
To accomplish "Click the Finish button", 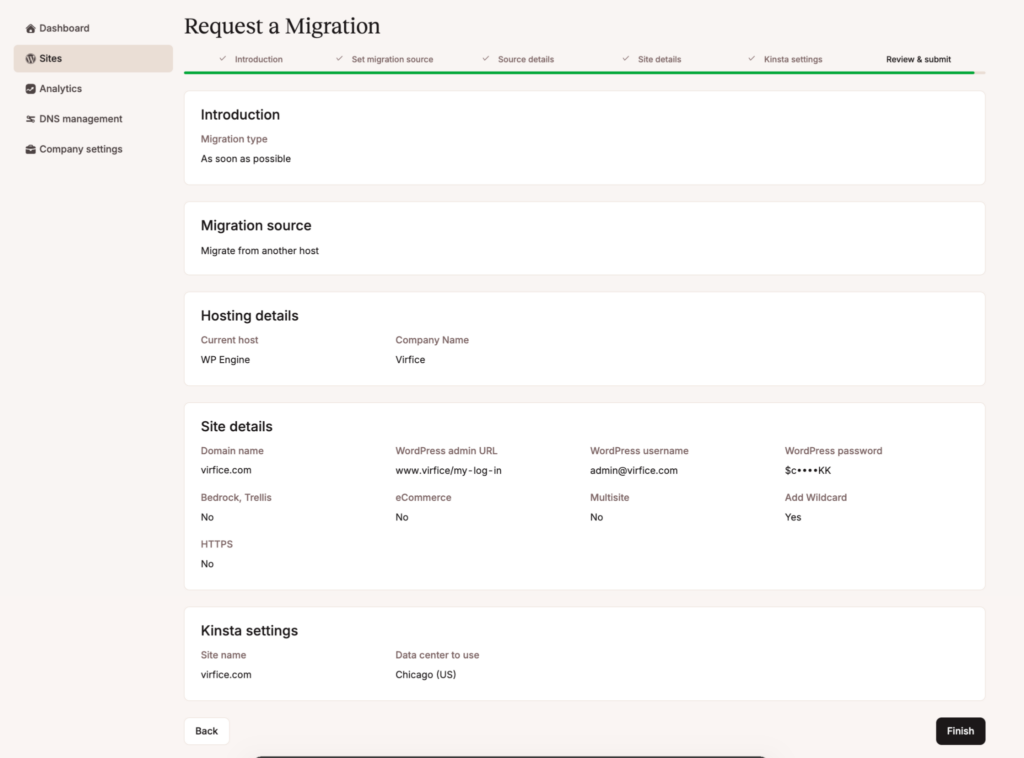I will tap(960, 731).
